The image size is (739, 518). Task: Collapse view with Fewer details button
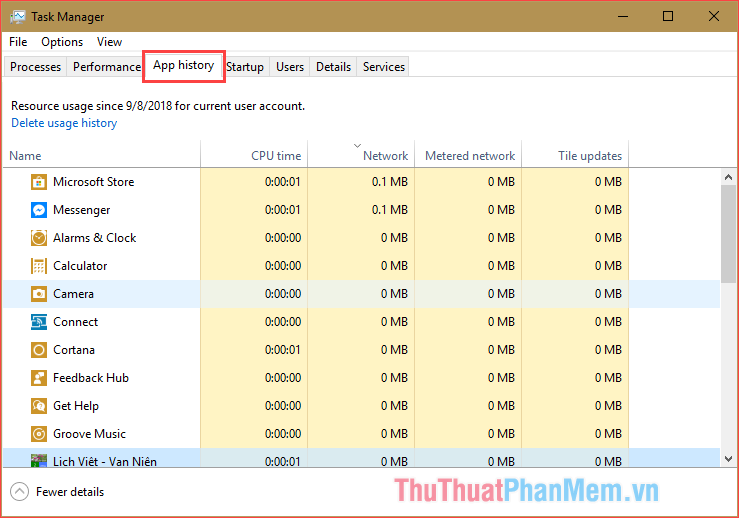(57, 492)
